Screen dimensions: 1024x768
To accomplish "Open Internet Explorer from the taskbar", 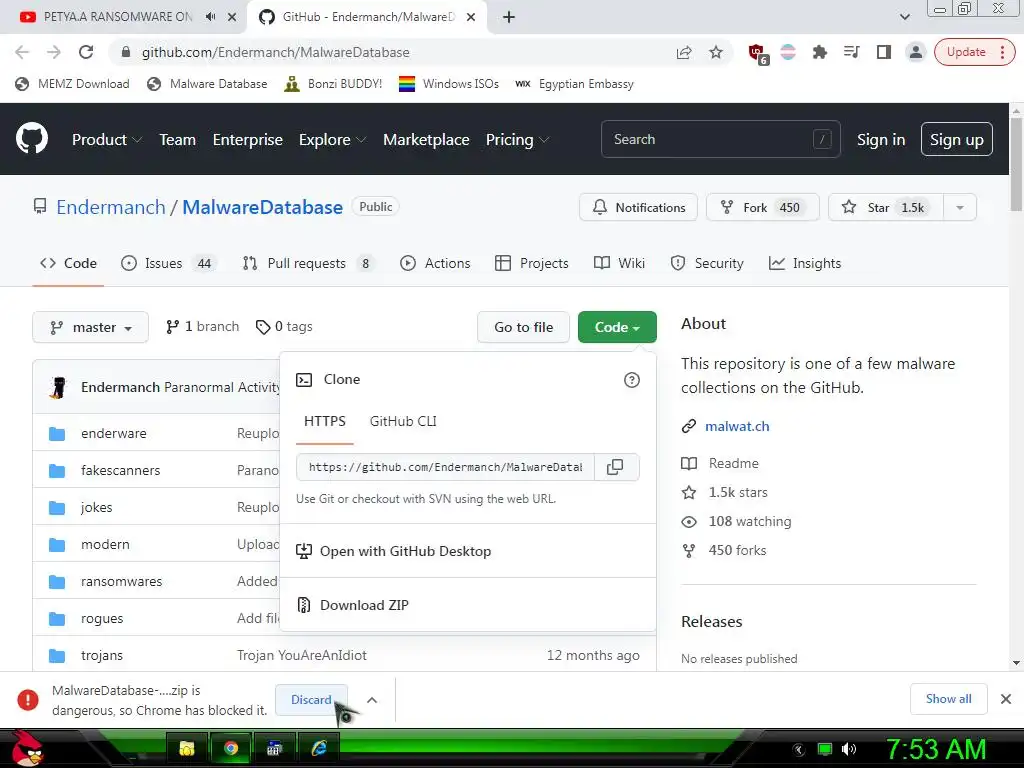I will point(319,748).
